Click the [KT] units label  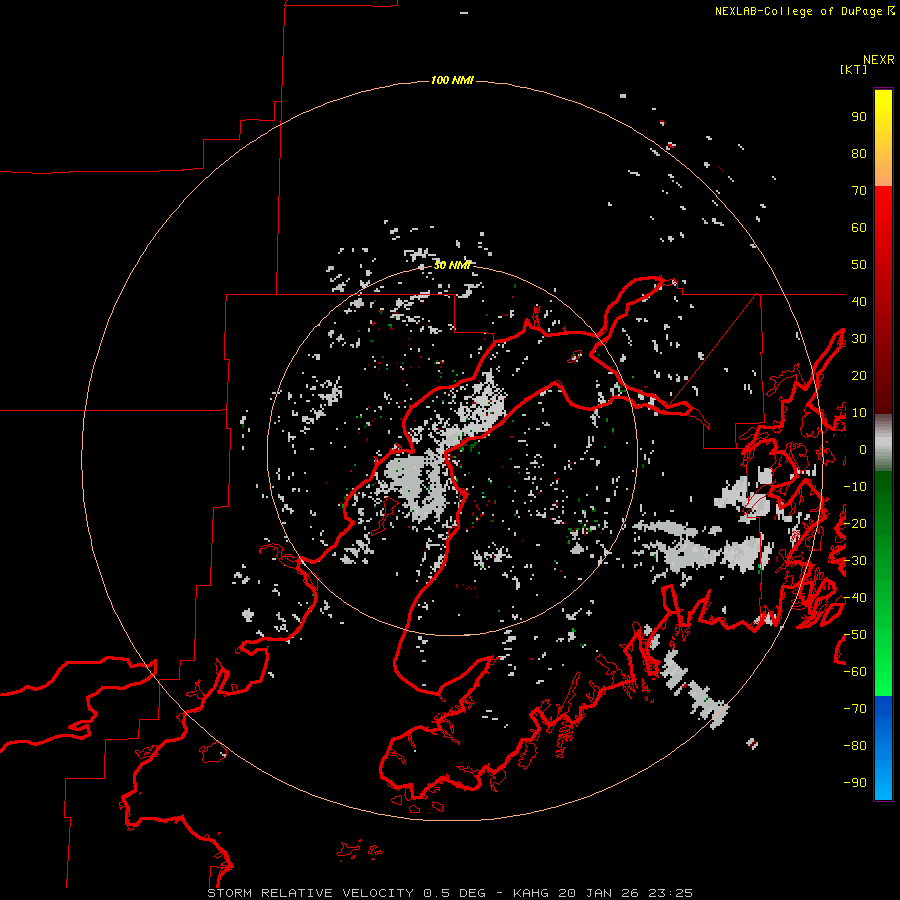point(854,69)
